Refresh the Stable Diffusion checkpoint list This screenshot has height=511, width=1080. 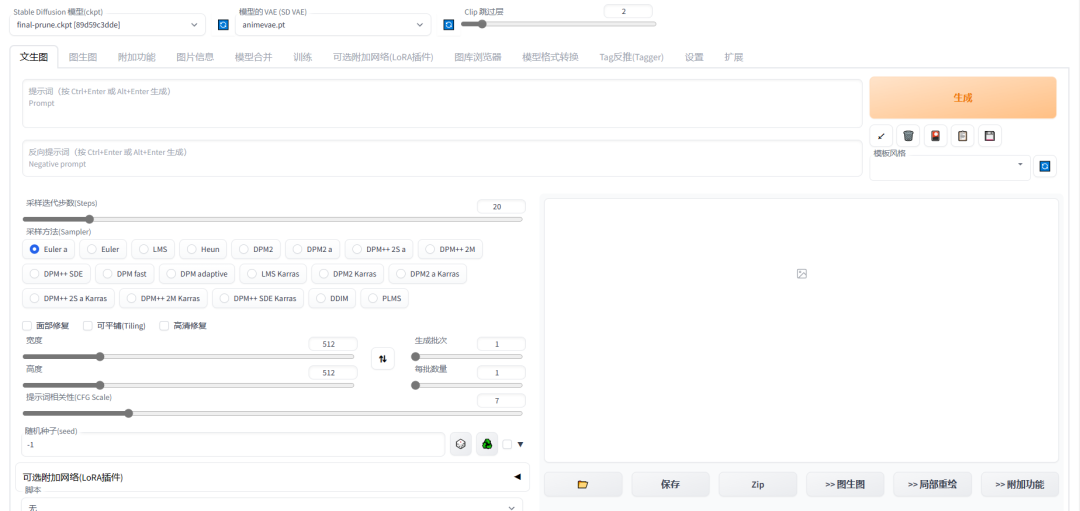click(223, 24)
